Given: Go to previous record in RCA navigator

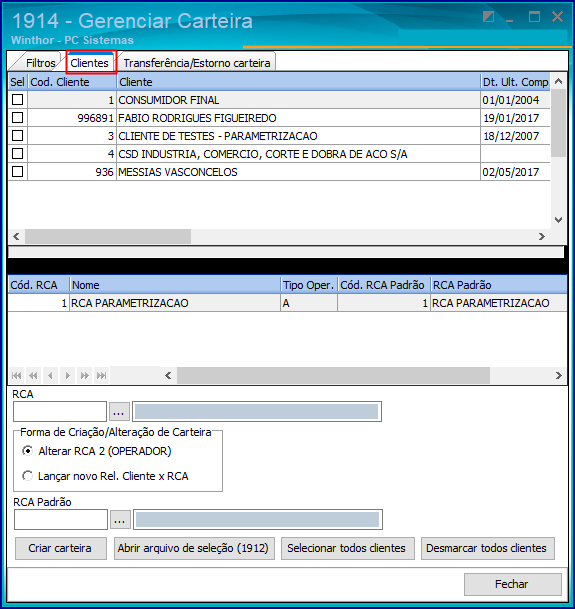Looking at the screenshot, I should (51, 375).
